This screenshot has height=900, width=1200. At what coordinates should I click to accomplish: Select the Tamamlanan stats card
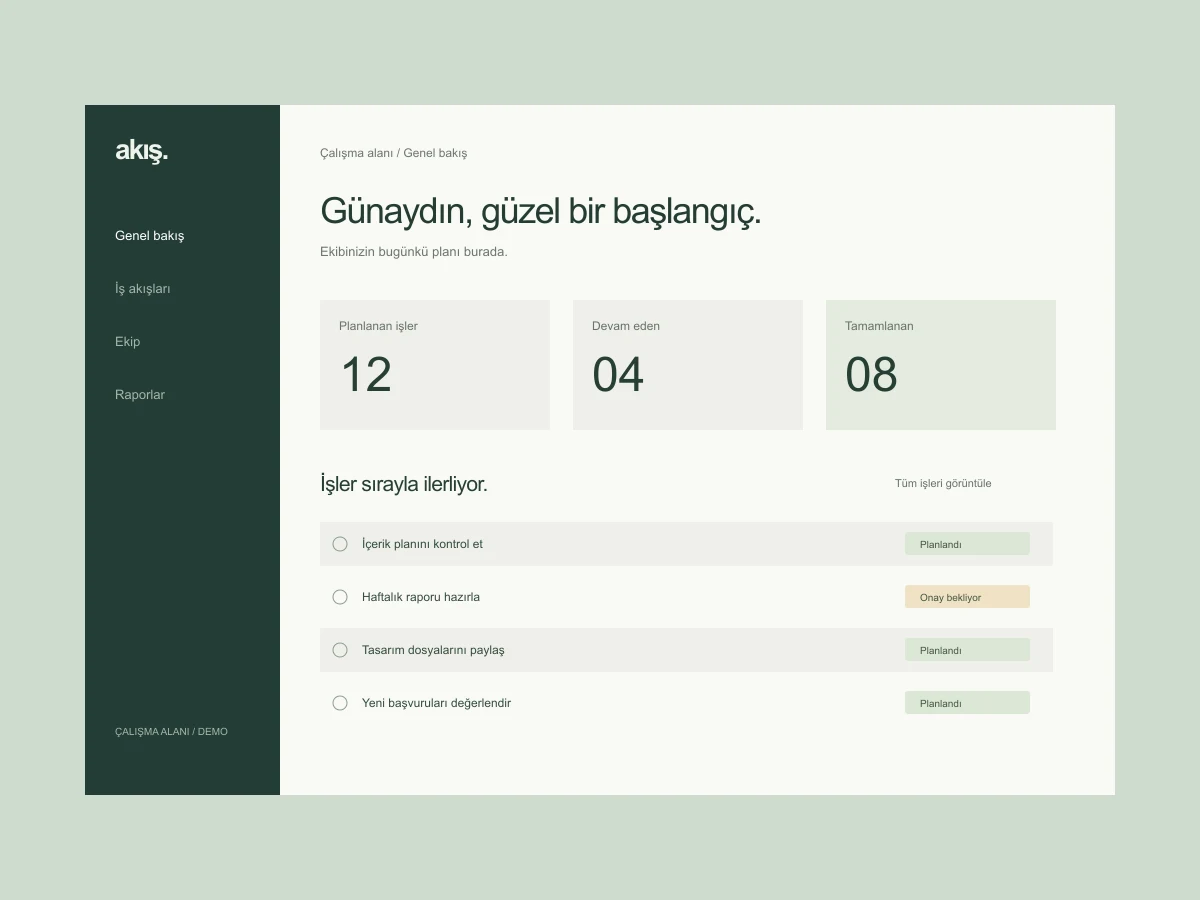[x=941, y=365]
